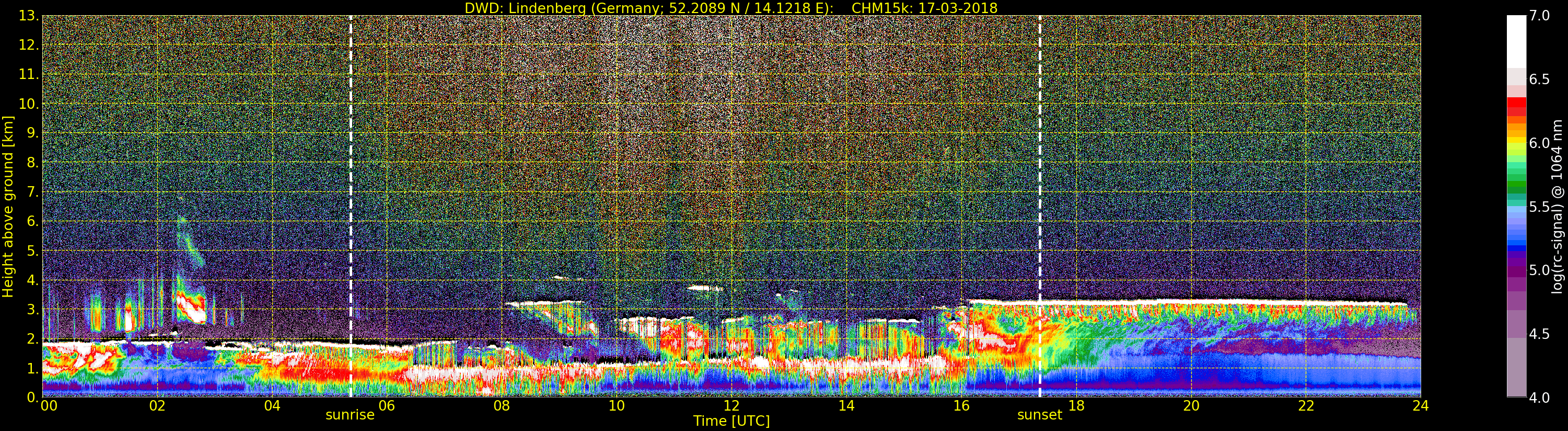Click the sunset dashed white line marker

[1040, 206]
